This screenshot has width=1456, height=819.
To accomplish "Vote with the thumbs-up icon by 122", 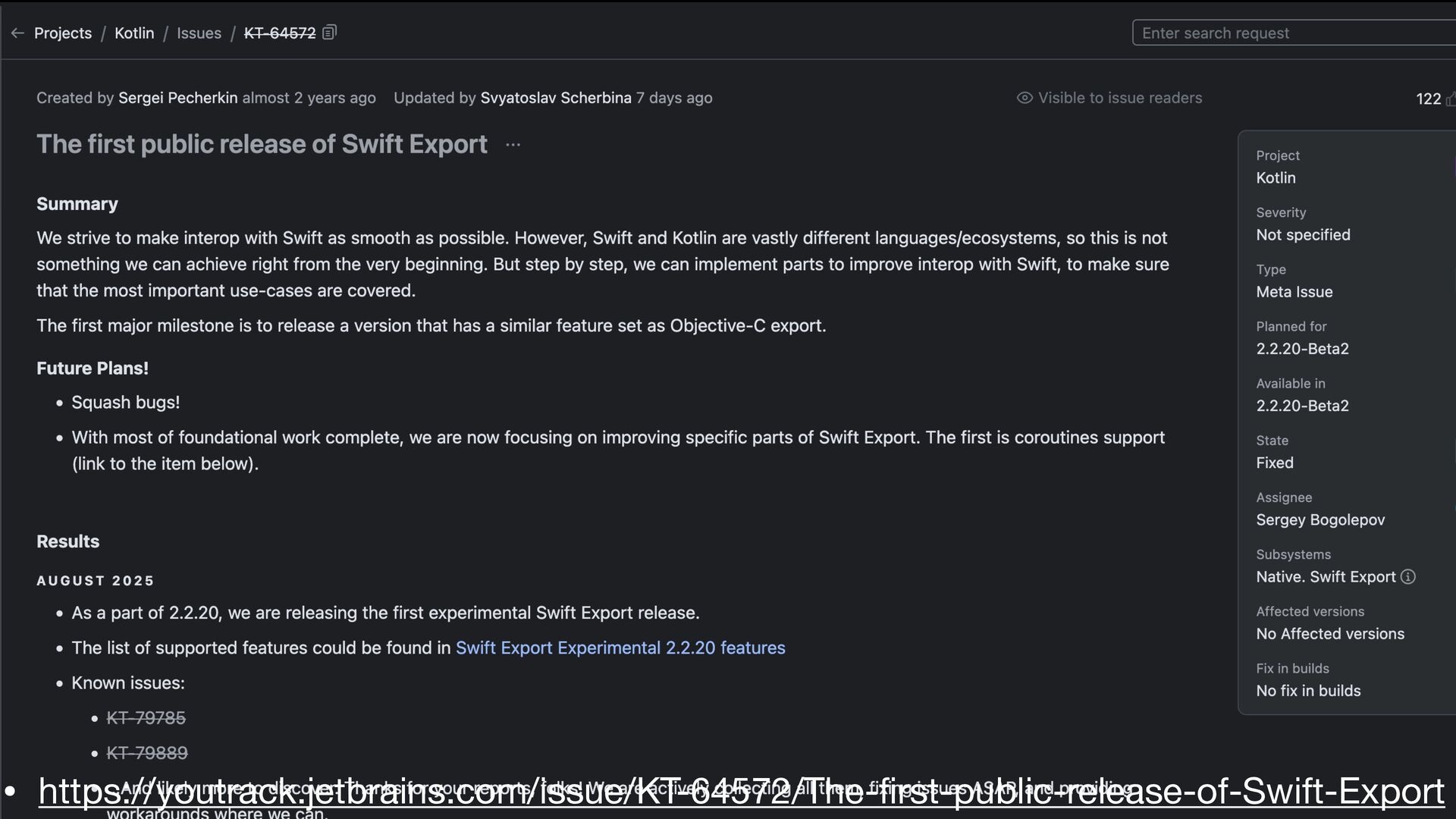I will (1450, 99).
